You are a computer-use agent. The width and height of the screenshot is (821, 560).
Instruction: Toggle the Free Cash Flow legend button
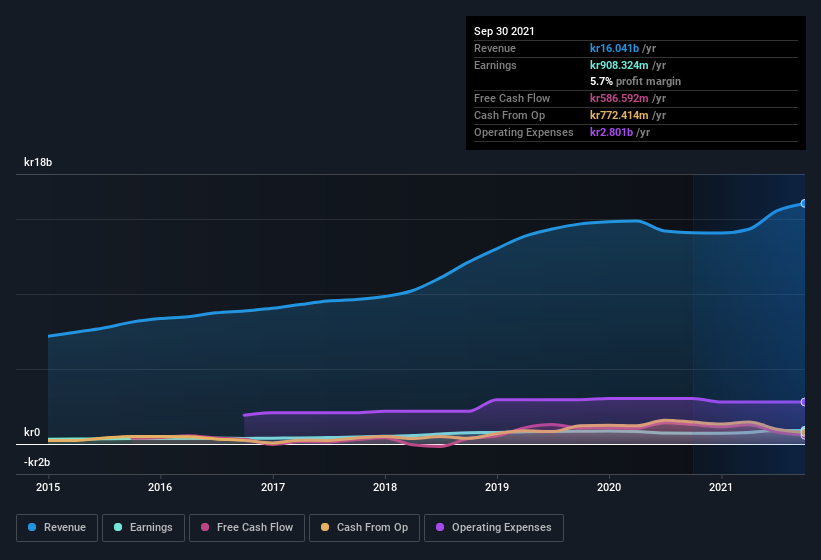[247, 528]
